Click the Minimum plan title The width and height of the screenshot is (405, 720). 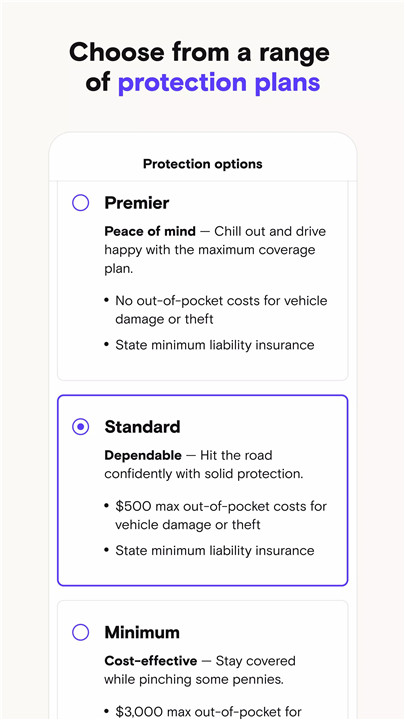point(142,632)
